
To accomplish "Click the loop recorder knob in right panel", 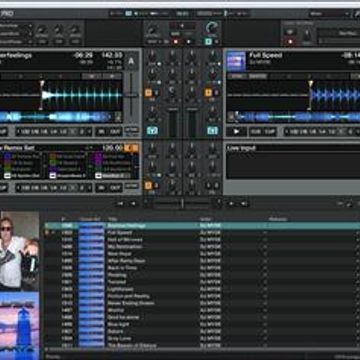I will pyautogui.click(x=306, y=34).
